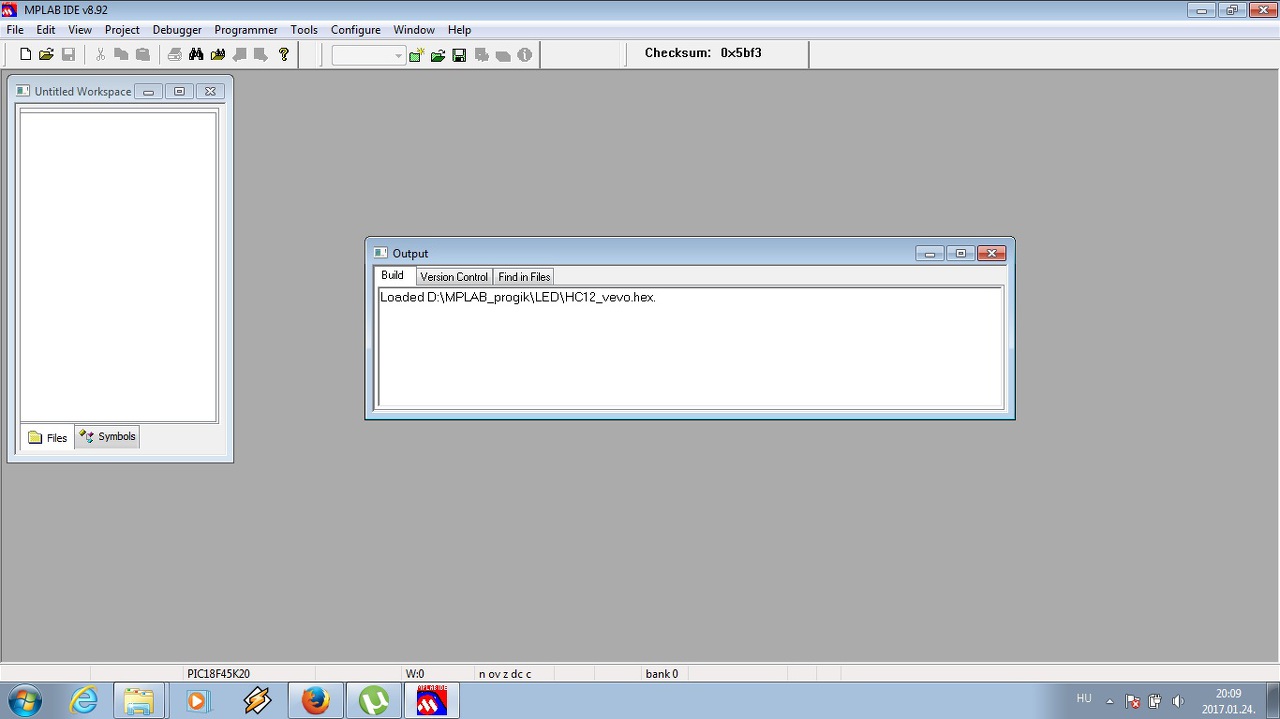Click the volume speaker tray icon

1178,701
